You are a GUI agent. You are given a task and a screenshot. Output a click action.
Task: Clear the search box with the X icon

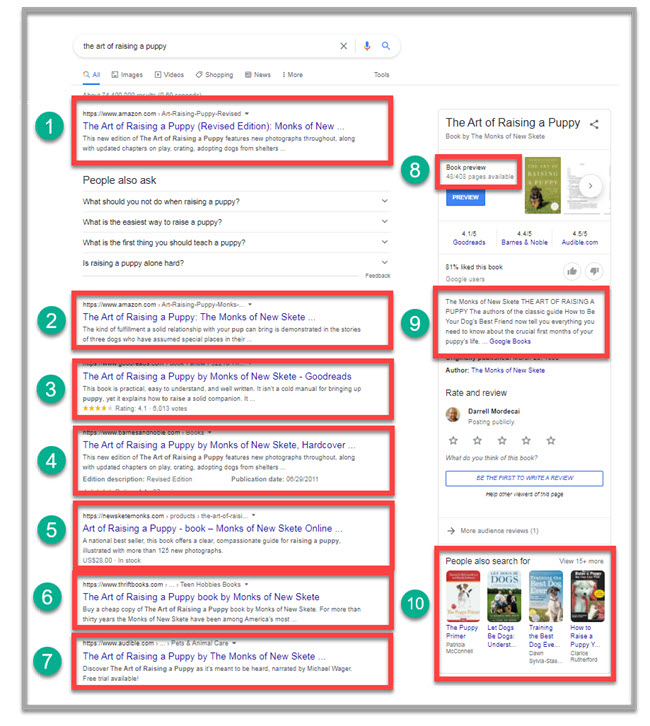[x=343, y=46]
